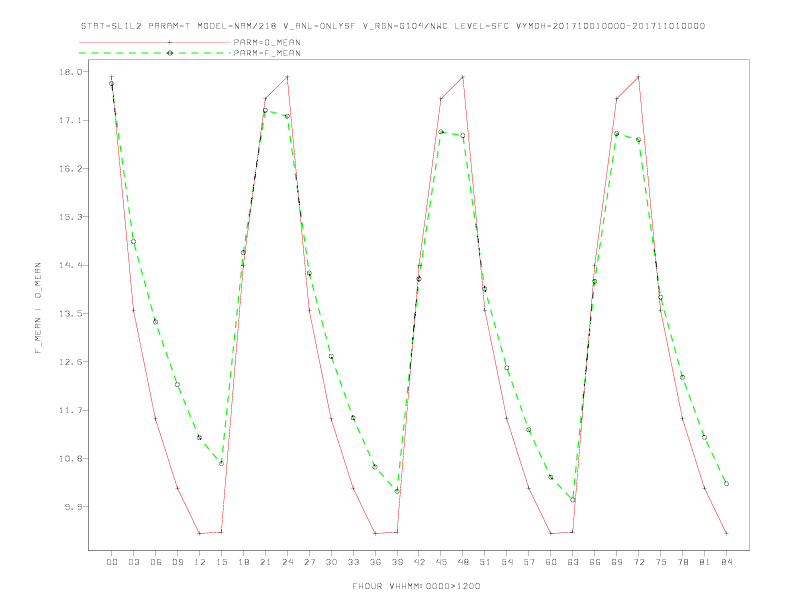The height and width of the screenshot is (612, 792).
Task: Click the 39 forecast hour tick label
Action: pyautogui.click(x=397, y=562)
